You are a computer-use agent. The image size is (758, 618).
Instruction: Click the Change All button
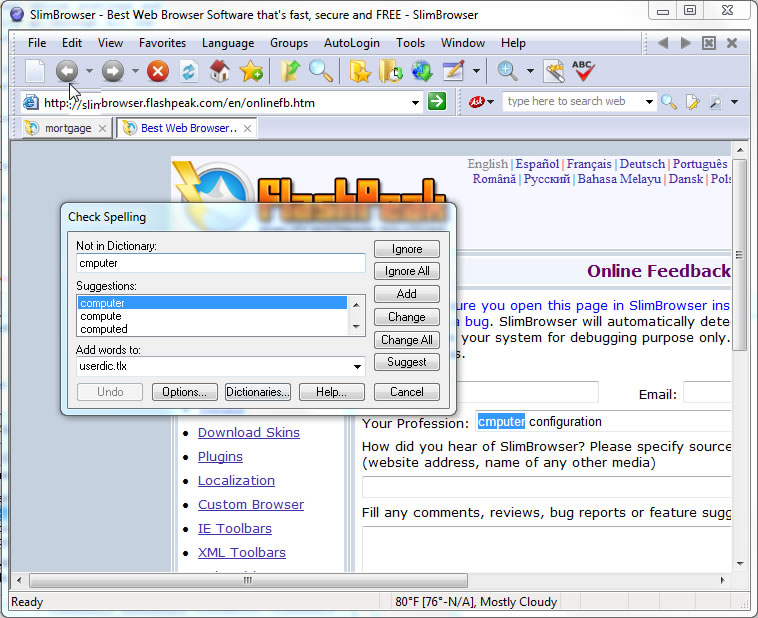[x=407, y=340]
